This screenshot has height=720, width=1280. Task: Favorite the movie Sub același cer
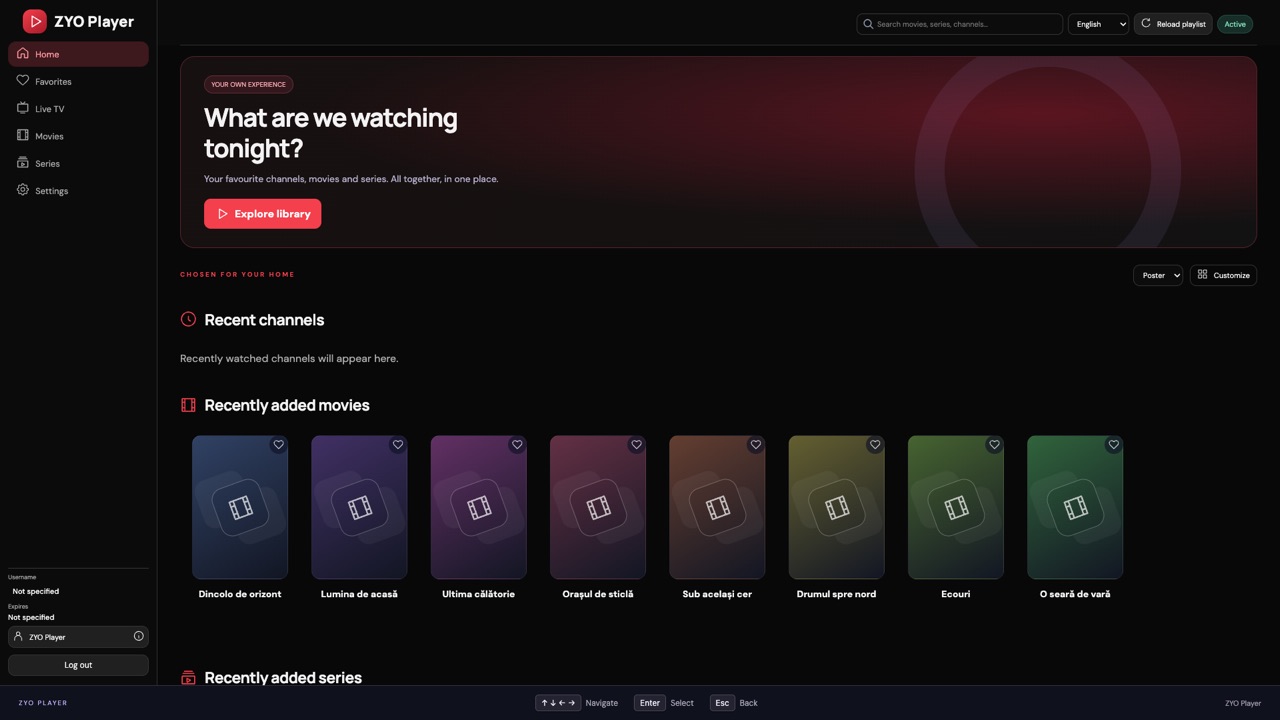coord(756,445)
